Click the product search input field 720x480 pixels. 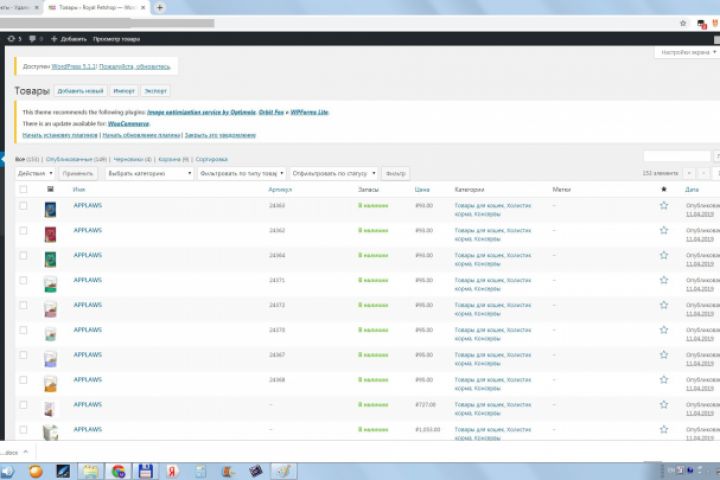[x=677, y=157]
